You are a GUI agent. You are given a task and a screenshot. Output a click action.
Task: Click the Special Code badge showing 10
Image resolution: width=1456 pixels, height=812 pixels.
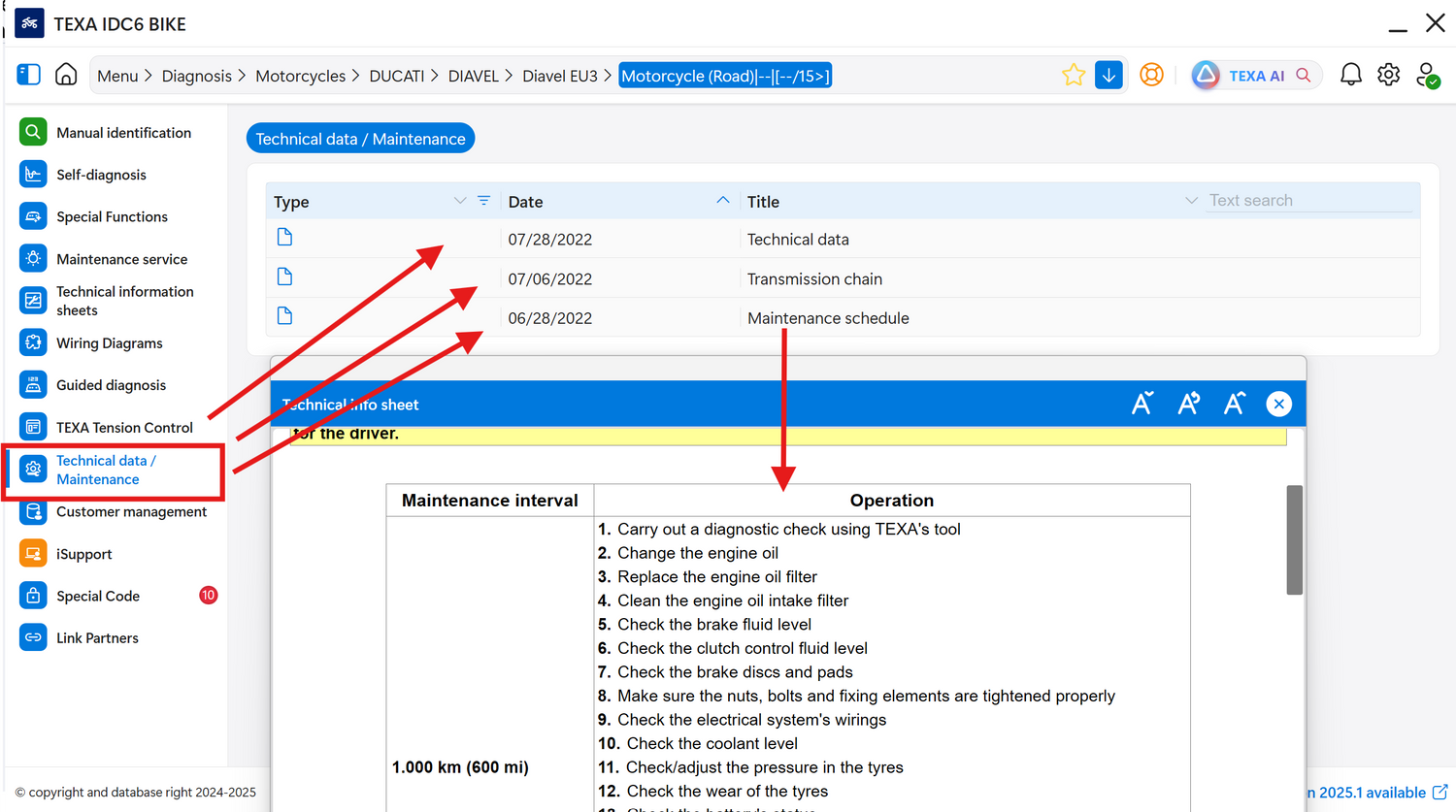tap(208, 596)
